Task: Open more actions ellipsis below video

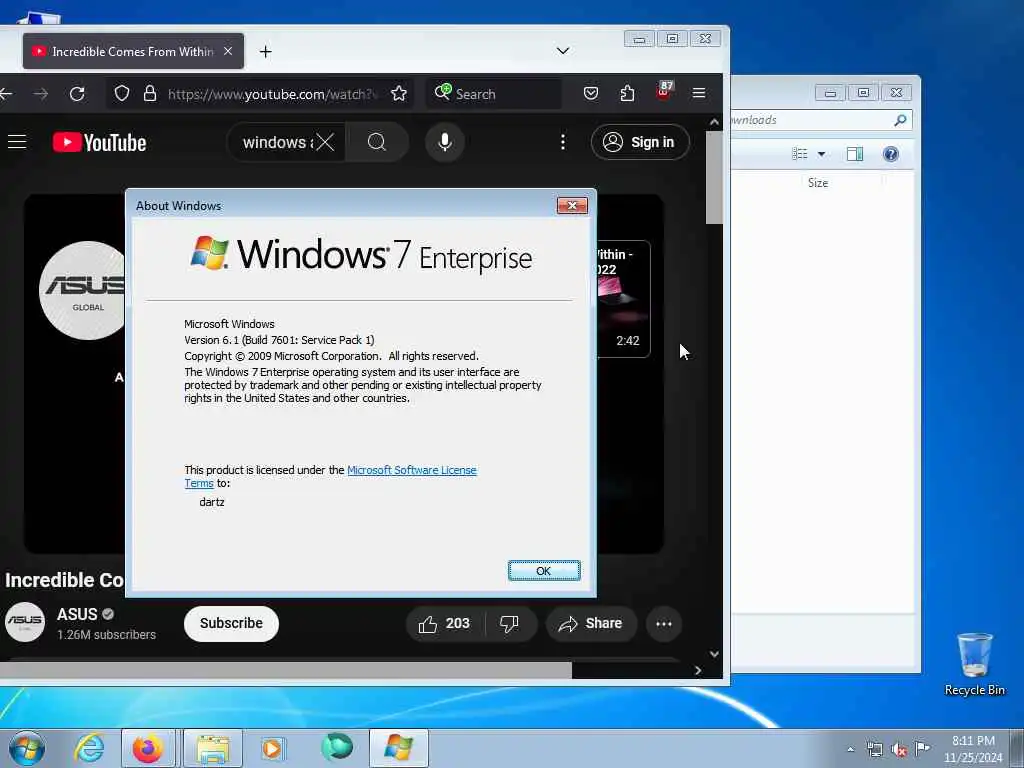Action: tap(664, 624)
